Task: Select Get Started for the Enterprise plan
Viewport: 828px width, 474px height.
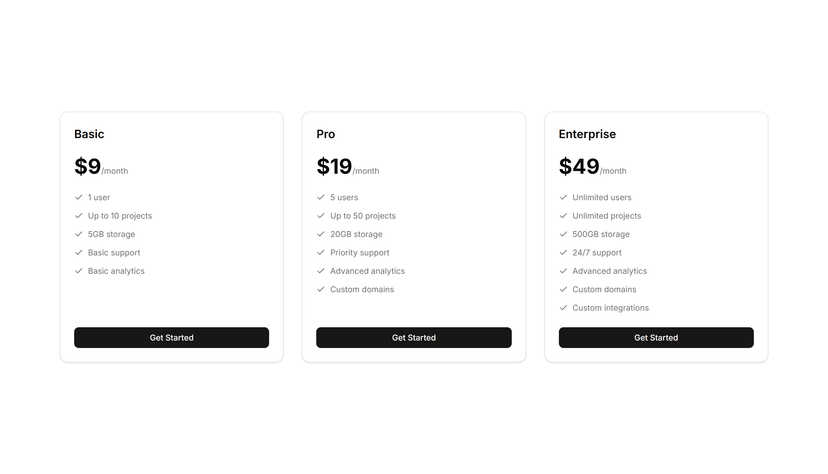Action: click(x=656, y=337)
